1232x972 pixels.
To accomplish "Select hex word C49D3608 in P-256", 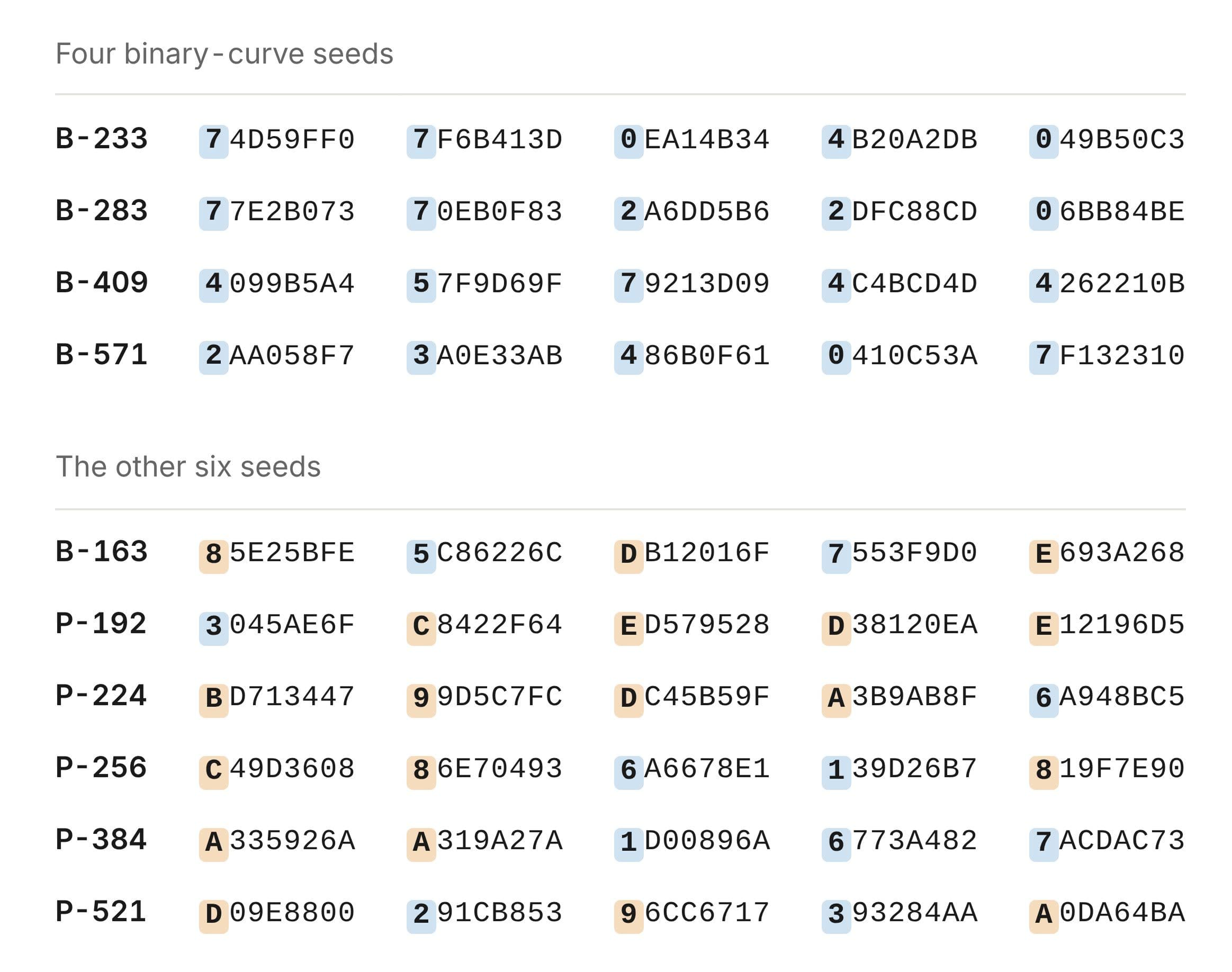I will tap(277, 769).
